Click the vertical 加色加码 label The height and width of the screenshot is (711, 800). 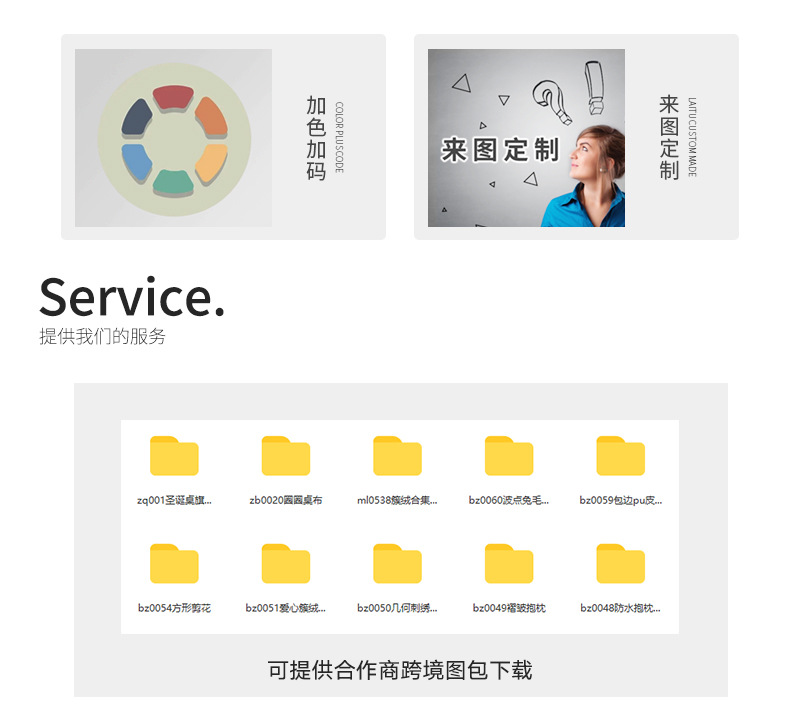316,138
